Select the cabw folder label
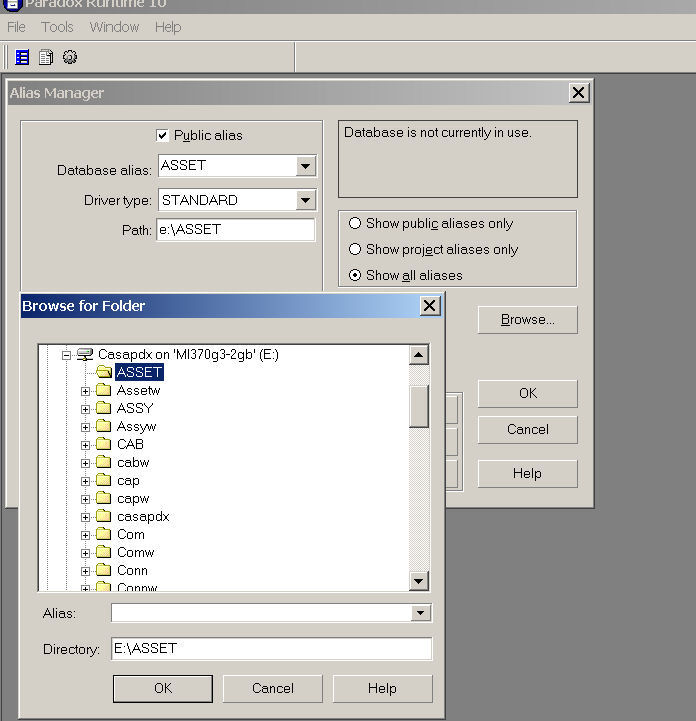Viewport: 696px width, 721px height. 133,462
